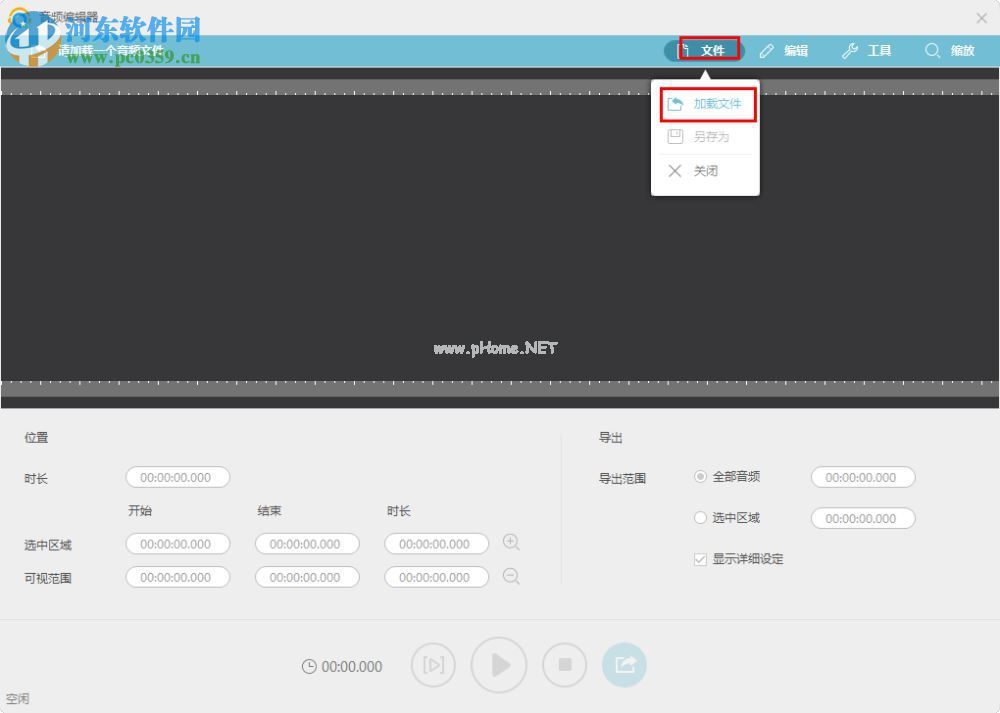1000x713 pixels.
Task: Click the wrench icon next to 工具
Action: (x=849, y=50)
